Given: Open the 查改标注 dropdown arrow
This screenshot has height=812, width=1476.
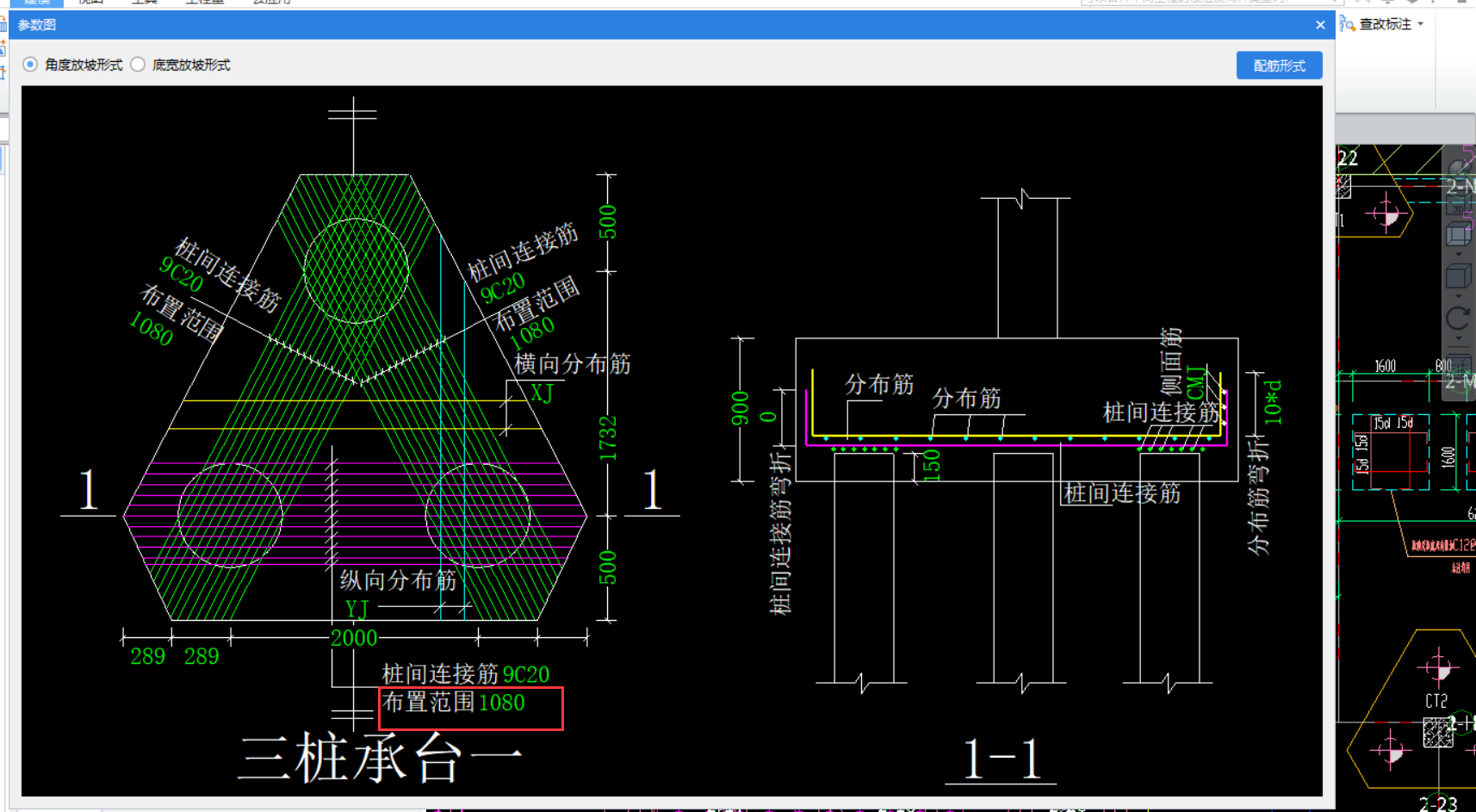Looking at the screenshot, I should [x=1420, y=24].
